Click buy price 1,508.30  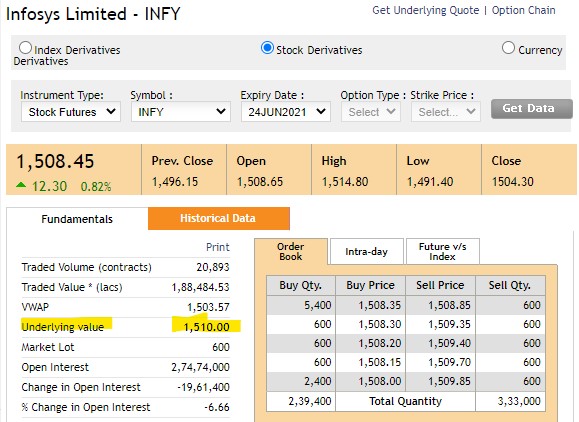click(380, 324)
